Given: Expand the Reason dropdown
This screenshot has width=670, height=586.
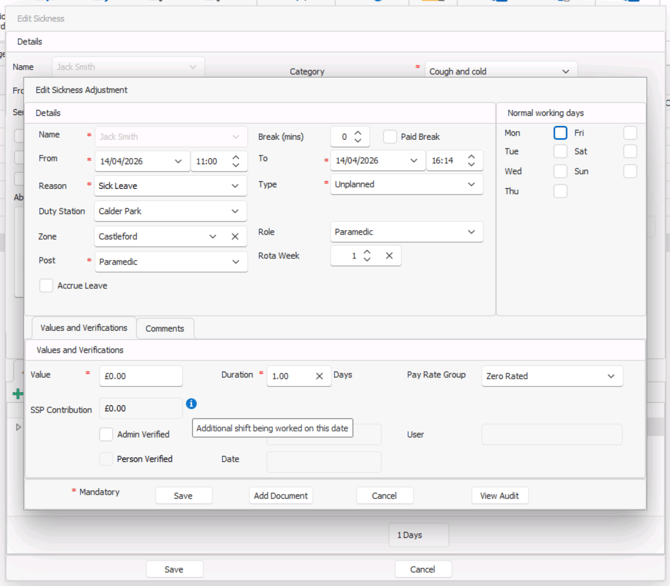Looking at the screenshot, I should click(236, 186).
